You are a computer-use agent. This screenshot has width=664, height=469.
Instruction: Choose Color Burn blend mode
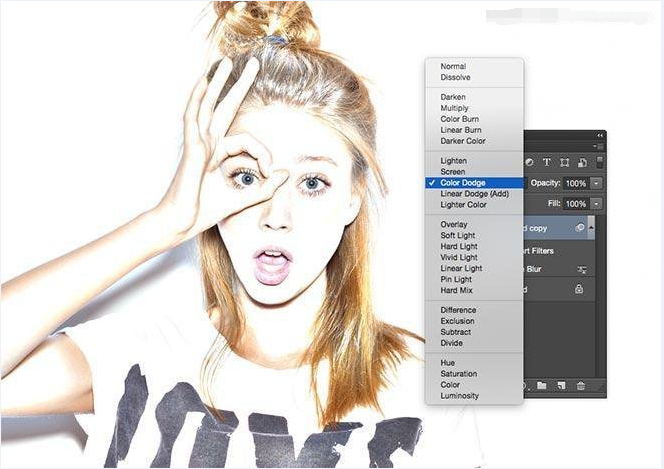coord(474,119)
